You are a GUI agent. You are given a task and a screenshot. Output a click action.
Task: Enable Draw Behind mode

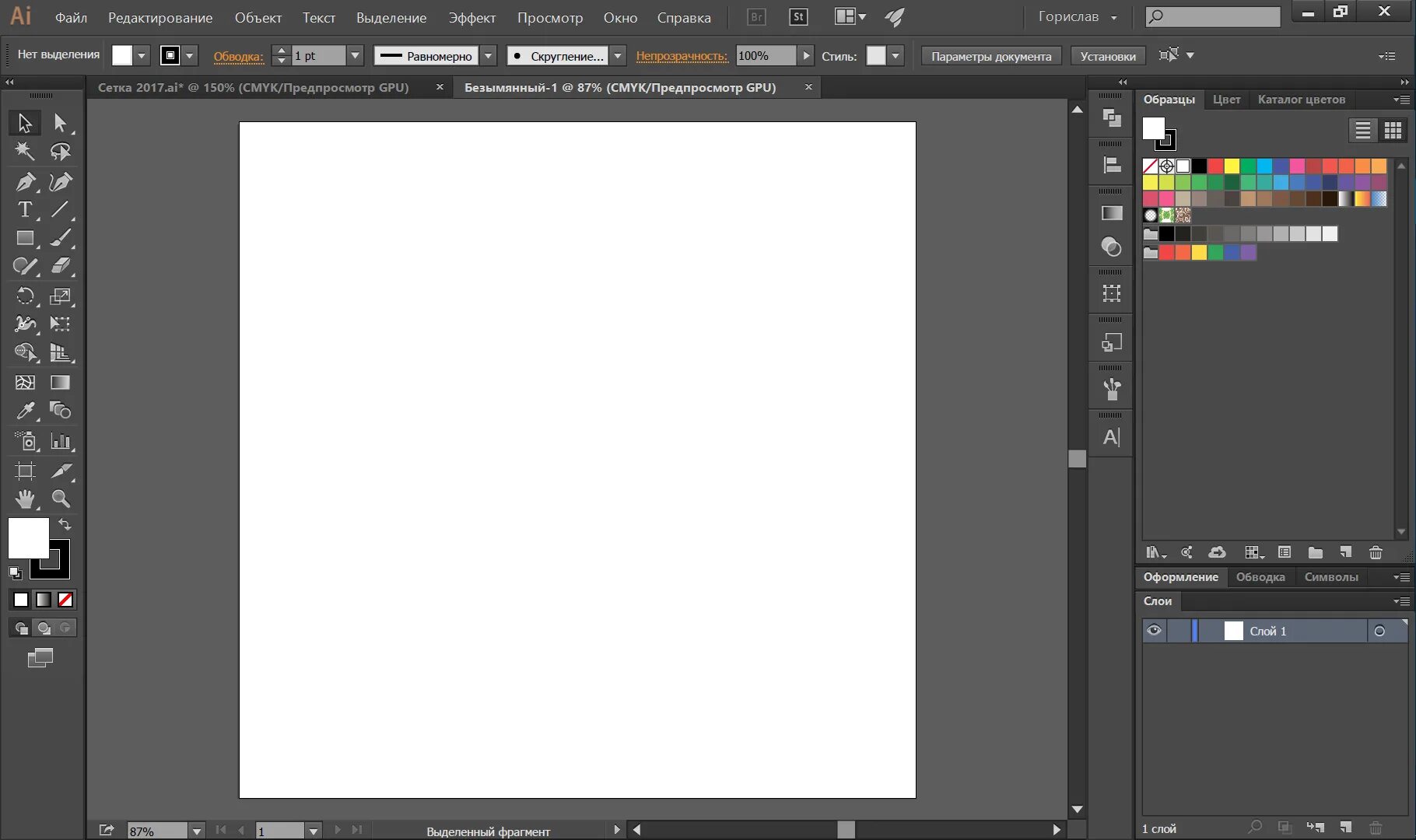tap(44, 628)
